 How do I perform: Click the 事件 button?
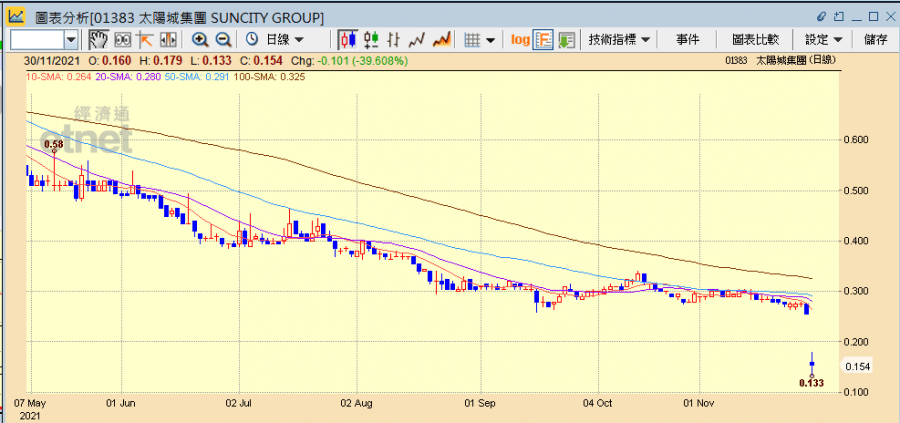click(x=687, y=39)
